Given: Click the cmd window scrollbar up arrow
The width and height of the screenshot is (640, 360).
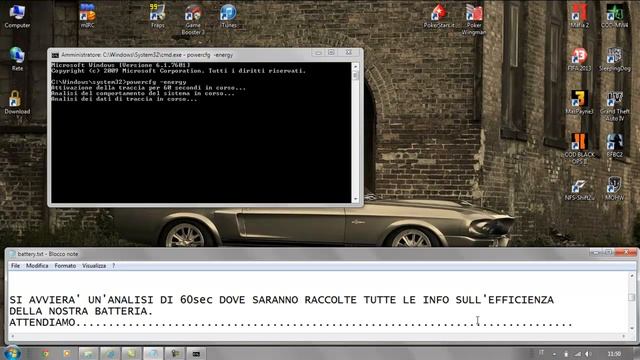Looking at the screenshot, I should (x=355, y=66).
